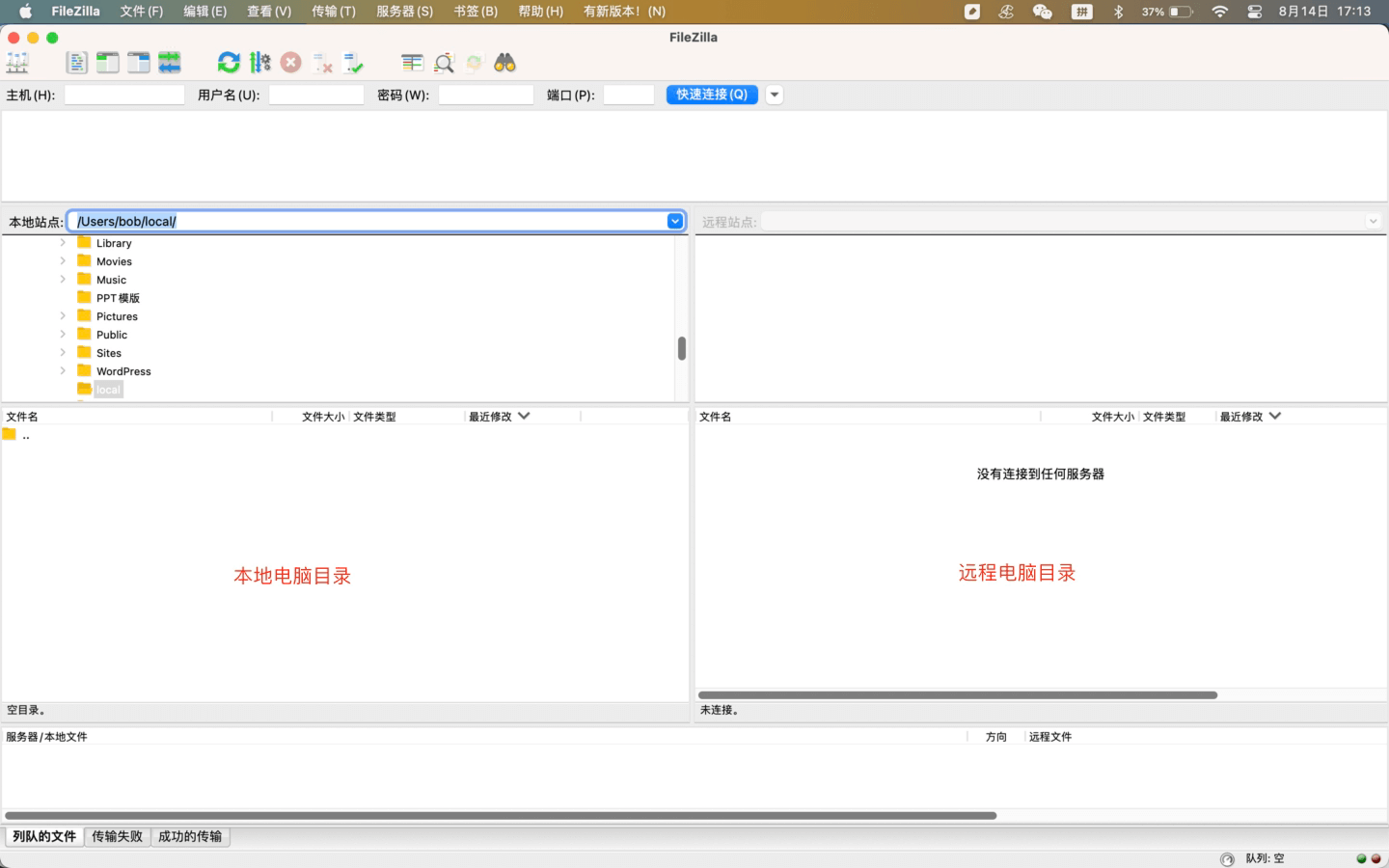Switch to 传输失败 tab

117,836
